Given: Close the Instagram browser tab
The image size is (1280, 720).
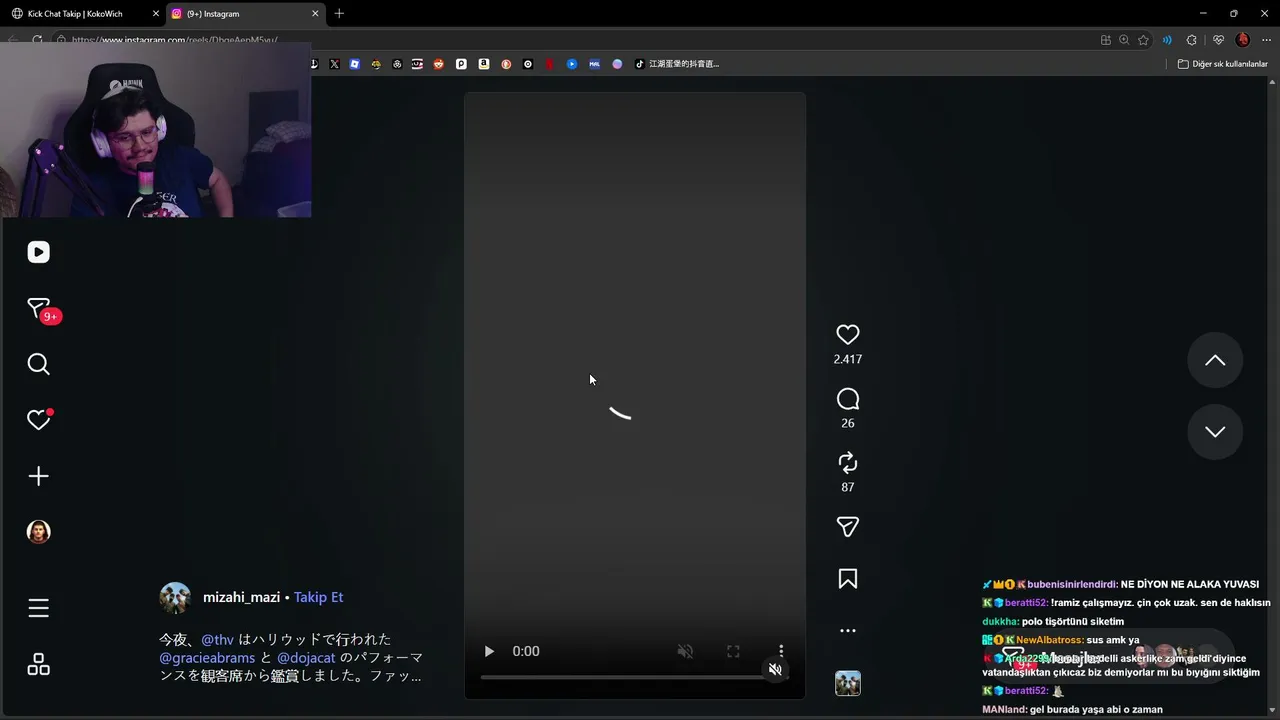Looking at the screenshot, I should [315, 14].
